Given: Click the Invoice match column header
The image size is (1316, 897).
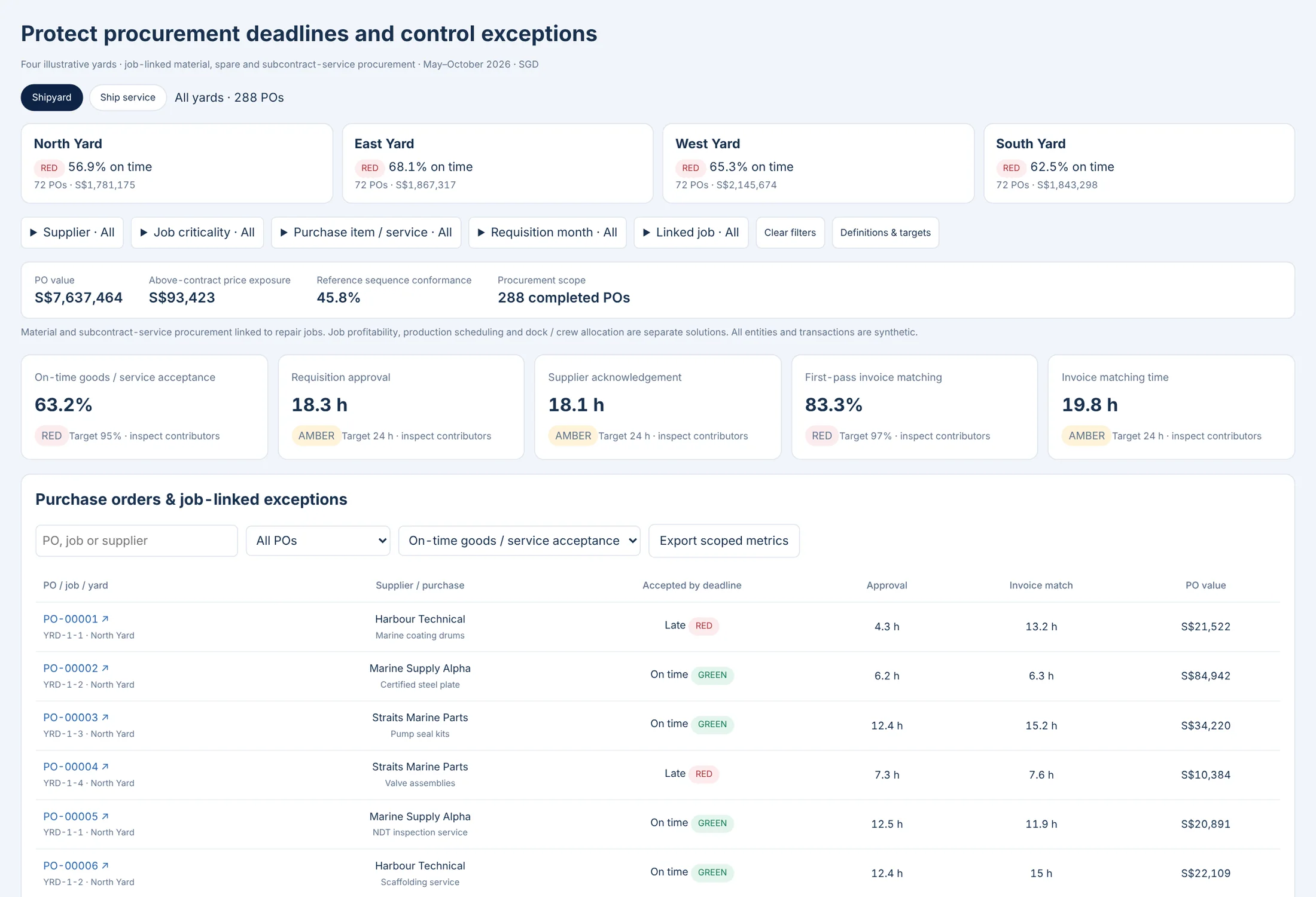Looking at the screenshot, I should [x=1041, y=585].
